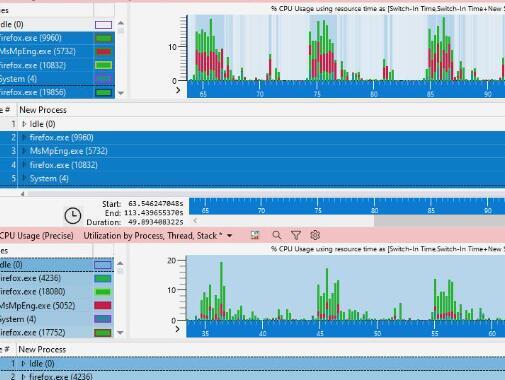Click swatch for firefox.exe (19856) in legend

(103, 92)
